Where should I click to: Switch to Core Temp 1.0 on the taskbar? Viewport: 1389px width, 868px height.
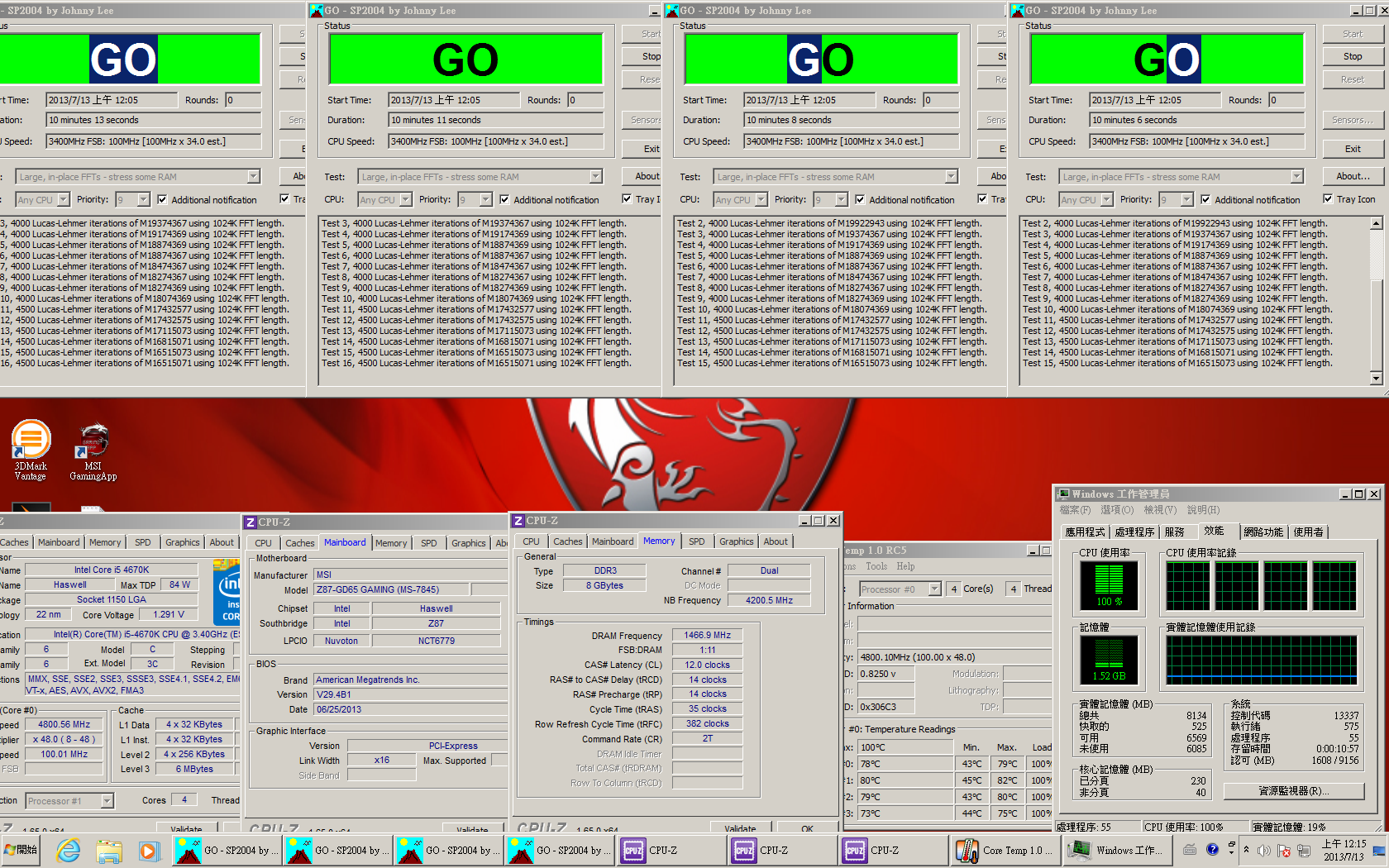(x=1005, y=850)
